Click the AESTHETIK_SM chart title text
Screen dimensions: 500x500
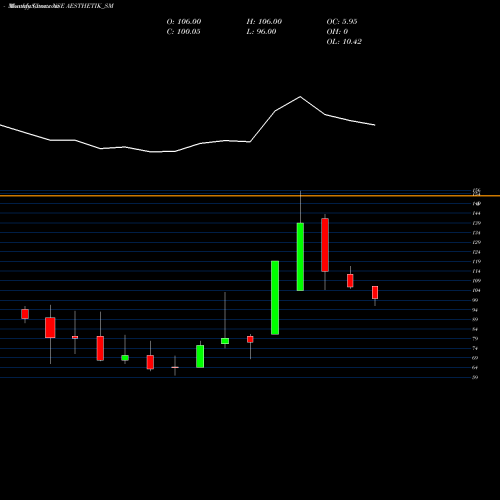coord(90,6)
